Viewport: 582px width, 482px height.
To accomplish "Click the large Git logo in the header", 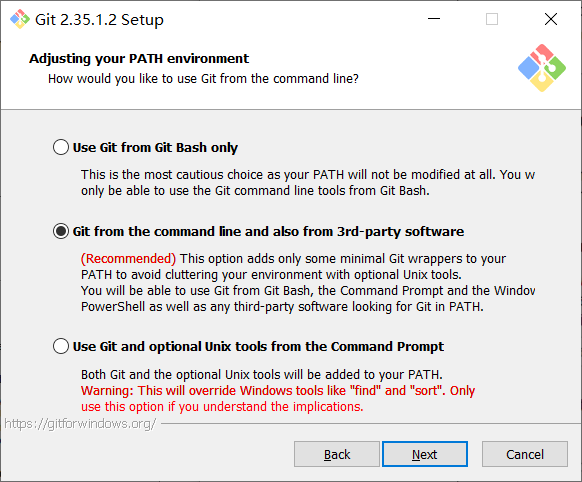I will tap(542, 68).
